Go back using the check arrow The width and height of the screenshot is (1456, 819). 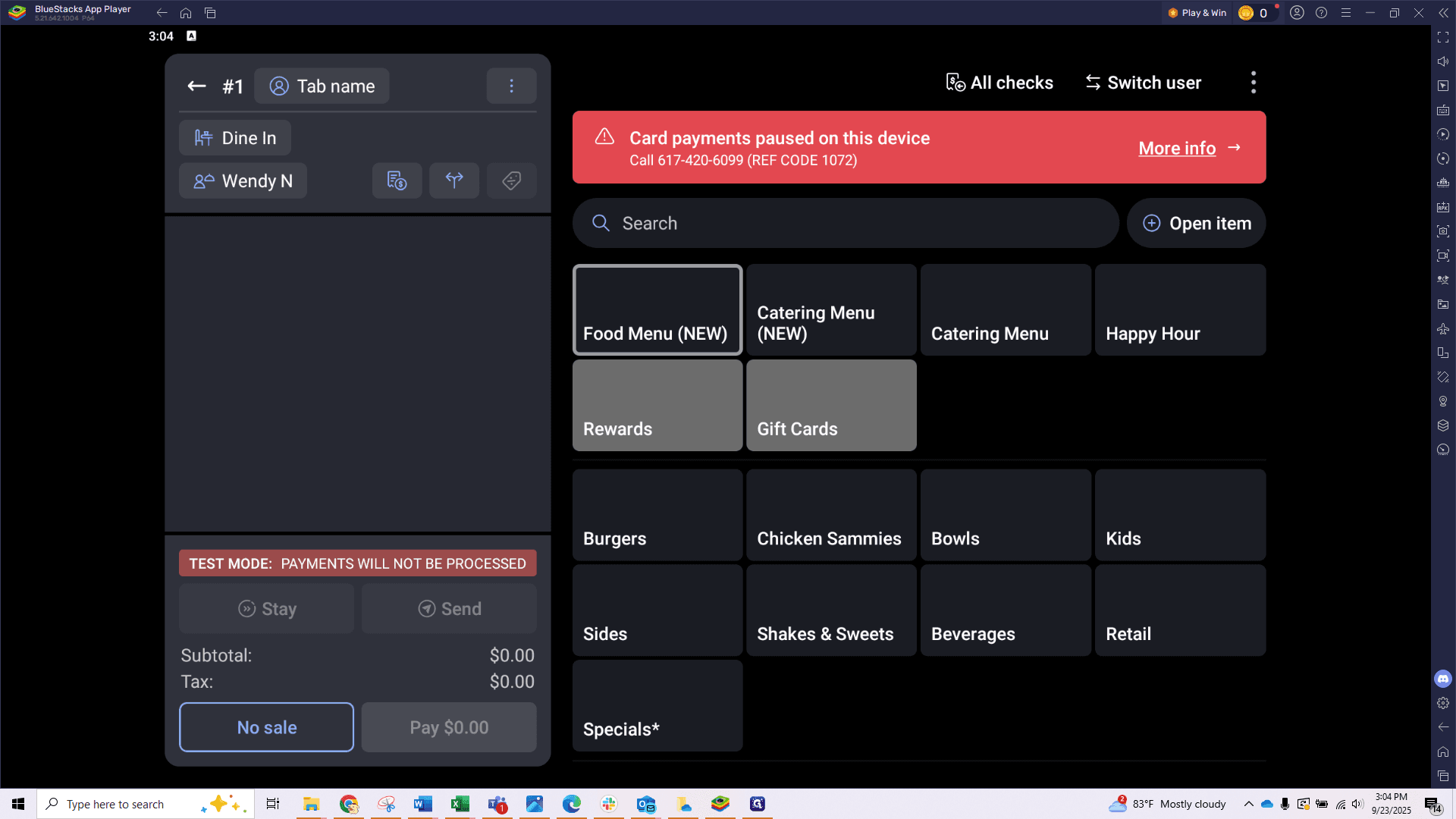point(196,86)
